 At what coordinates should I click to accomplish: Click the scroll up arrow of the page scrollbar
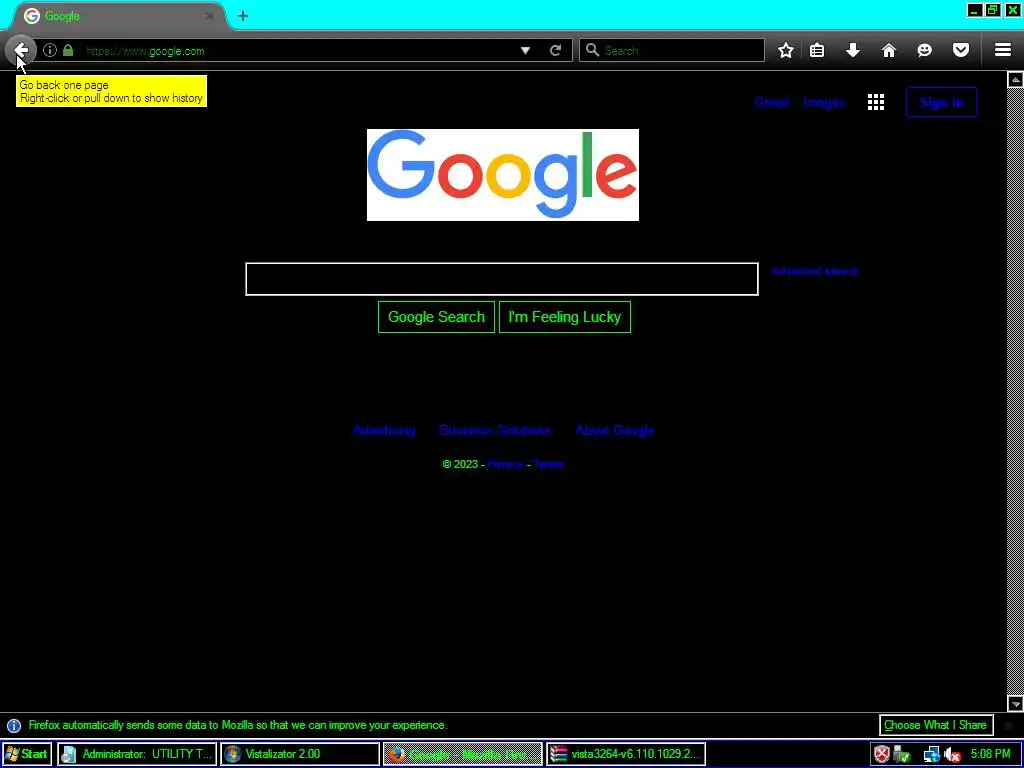[1015, 80]
